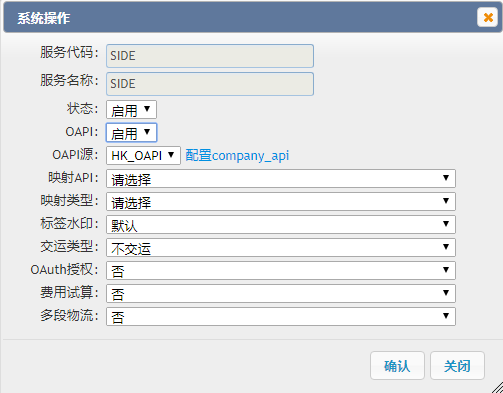Screen dimensions: 503x393
Task: Click the arrow icon of 映射API dropdown
Action: coord(446,178)
